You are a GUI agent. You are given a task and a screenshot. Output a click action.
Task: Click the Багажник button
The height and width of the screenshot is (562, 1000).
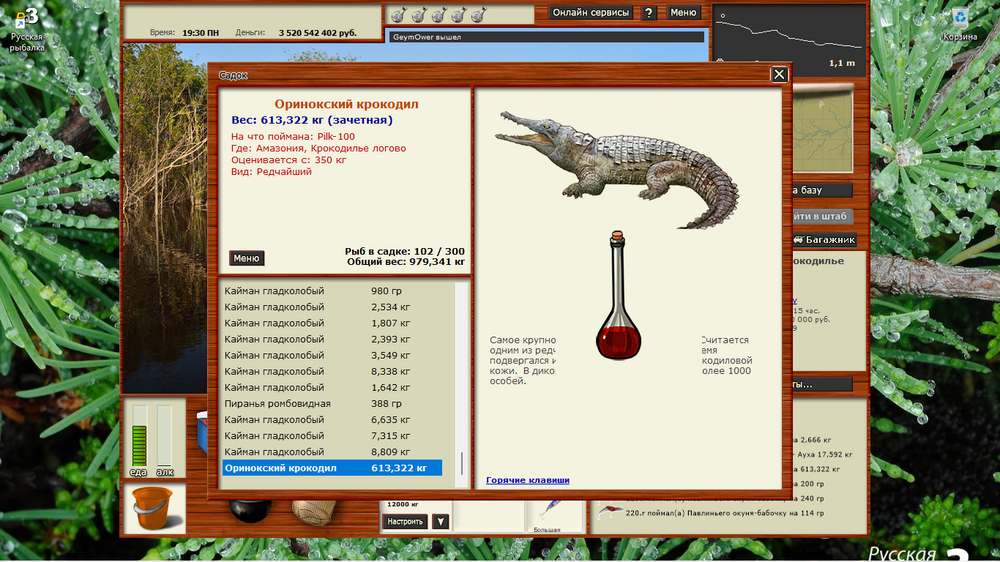(x=825, y=240)
